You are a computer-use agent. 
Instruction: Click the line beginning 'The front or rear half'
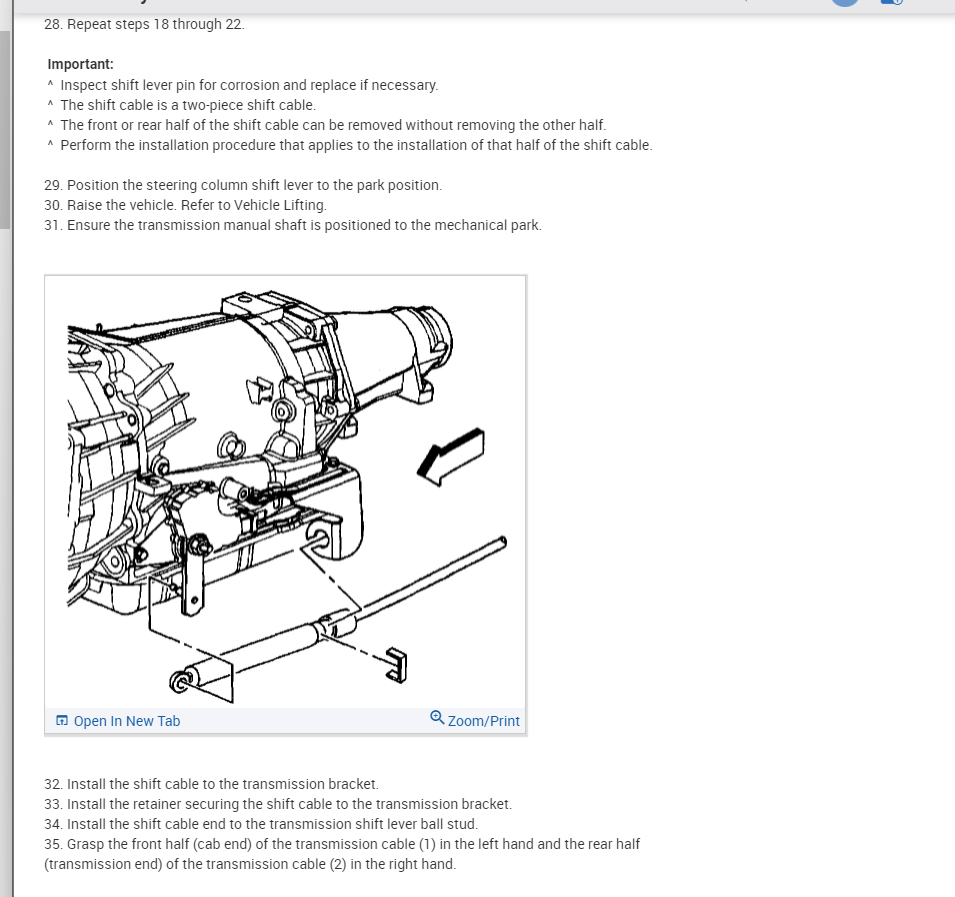click(333, 125)
